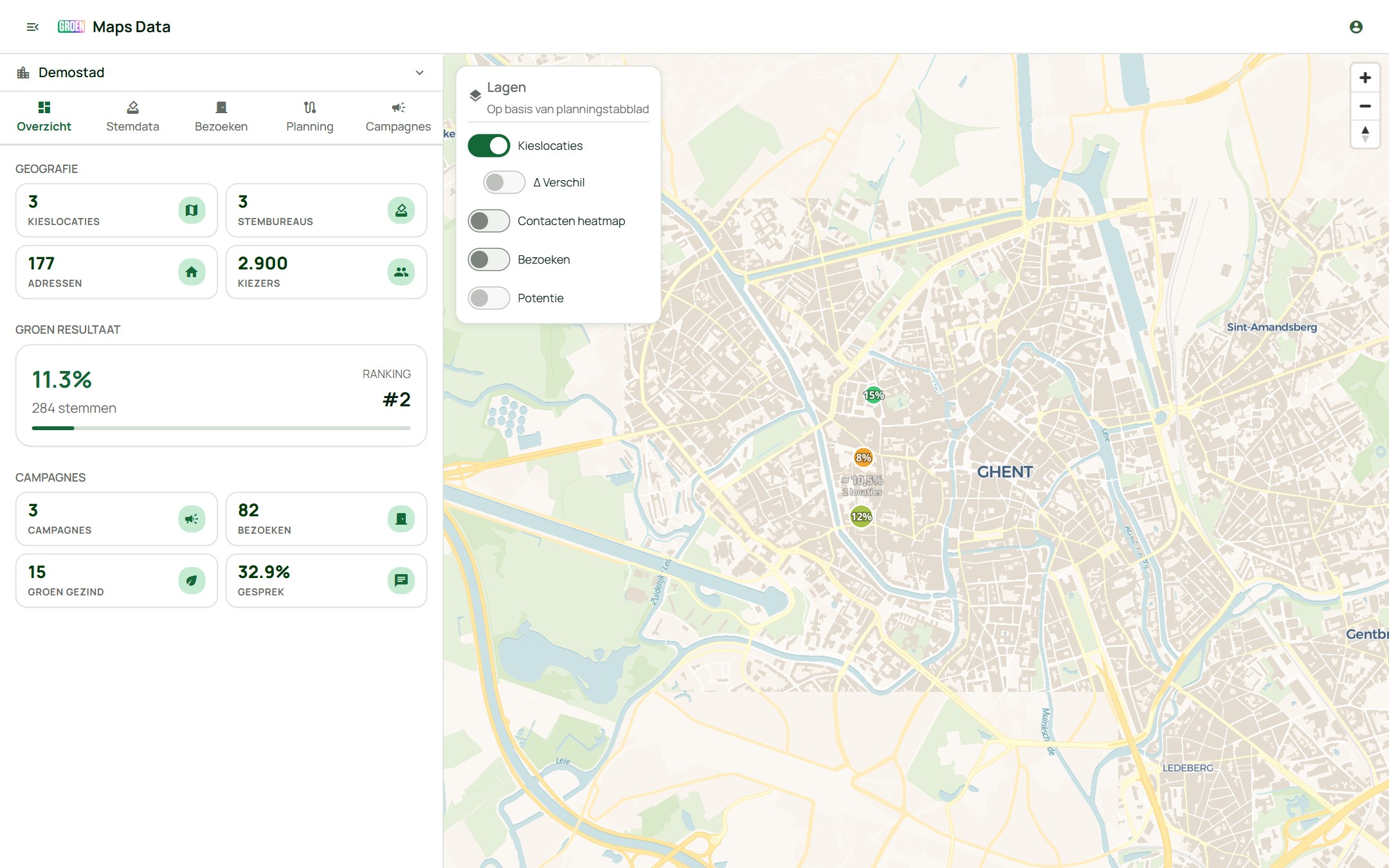Image resolution: width=1389 pixels, height=868 pixels.
Task: Click the Groen resultaat progress bar
Action: coord(221,428)
